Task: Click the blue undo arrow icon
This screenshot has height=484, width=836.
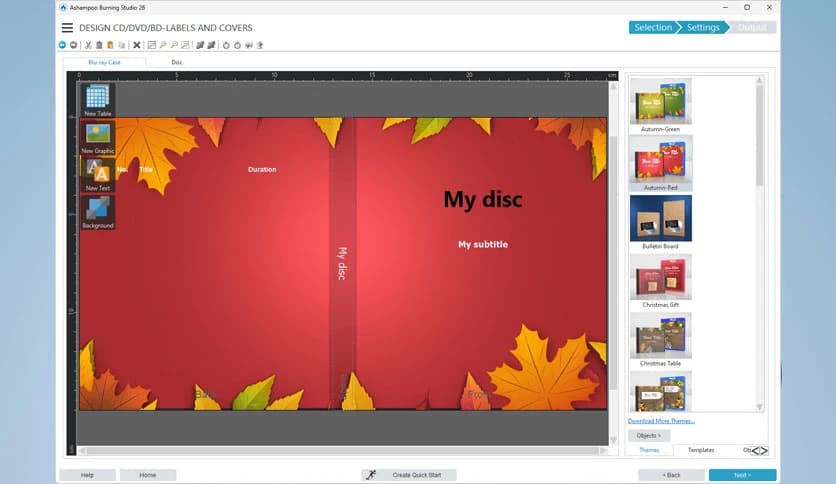Action: click(x=63, y=45)
